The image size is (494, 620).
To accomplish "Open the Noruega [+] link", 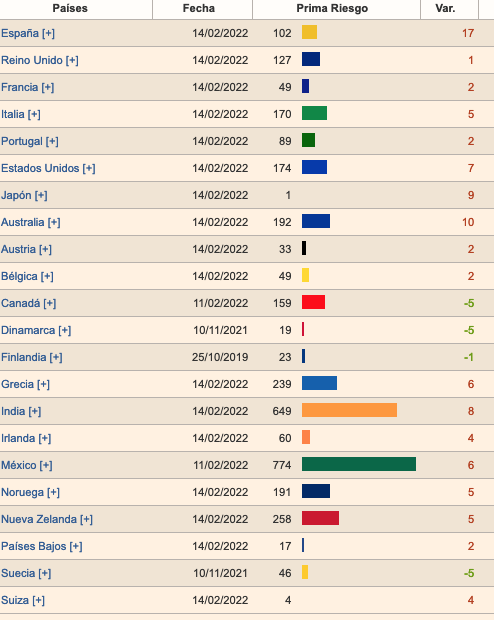I will (x=30, y=492).
